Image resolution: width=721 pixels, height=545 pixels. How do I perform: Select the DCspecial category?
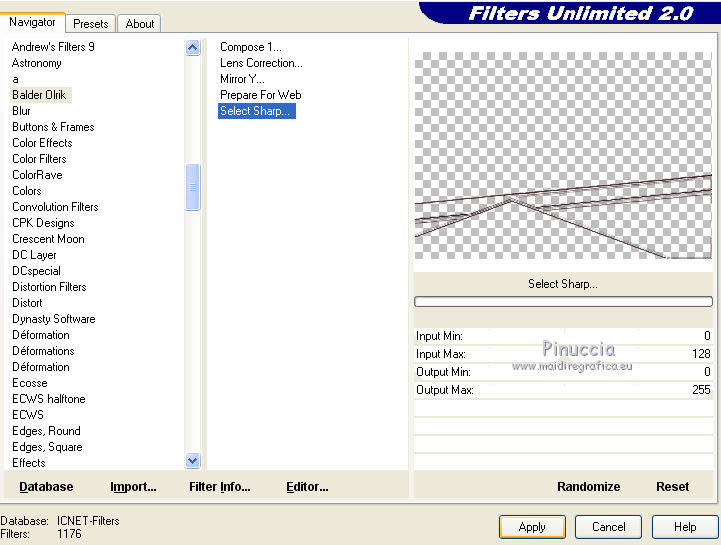36,271
